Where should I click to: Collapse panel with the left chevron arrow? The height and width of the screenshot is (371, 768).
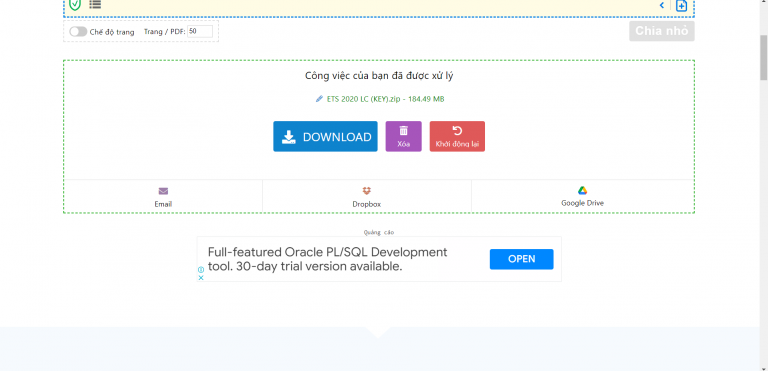[662, 5]
